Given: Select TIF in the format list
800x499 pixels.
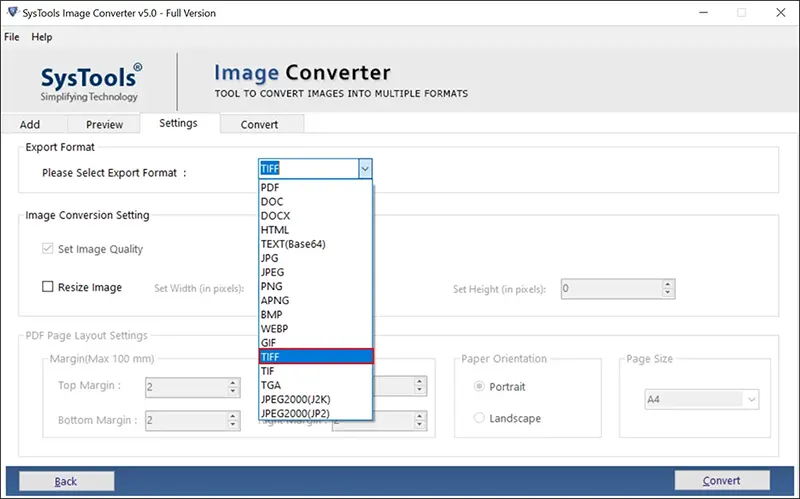Looking at the screenshot, I should tap(315, 371).
